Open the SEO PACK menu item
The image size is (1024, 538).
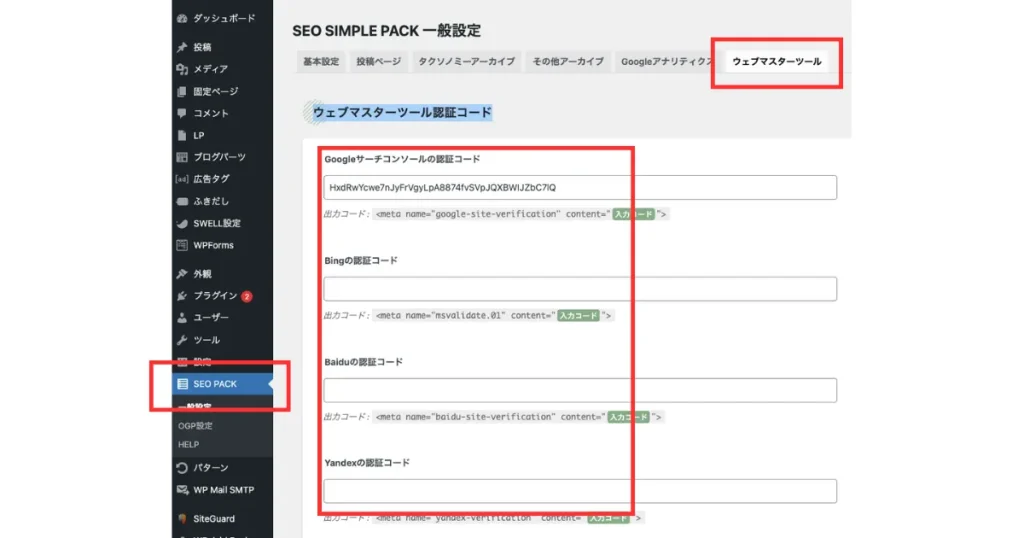point(222,384)
